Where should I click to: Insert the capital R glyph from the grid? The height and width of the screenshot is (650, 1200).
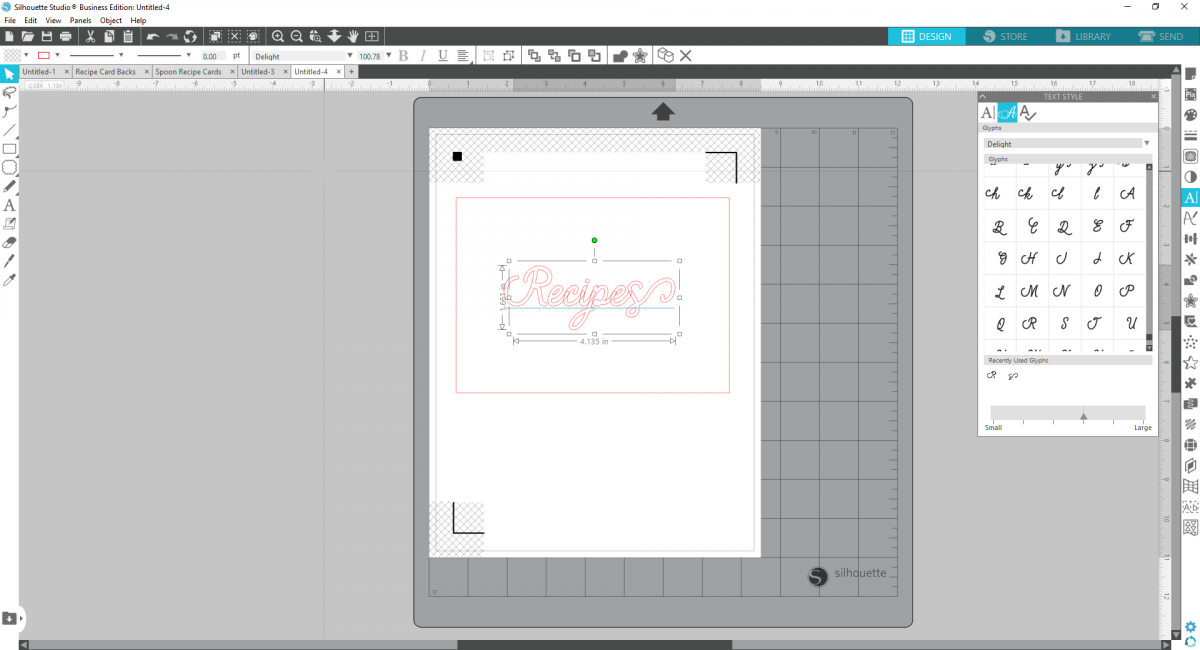(1030, 323)
